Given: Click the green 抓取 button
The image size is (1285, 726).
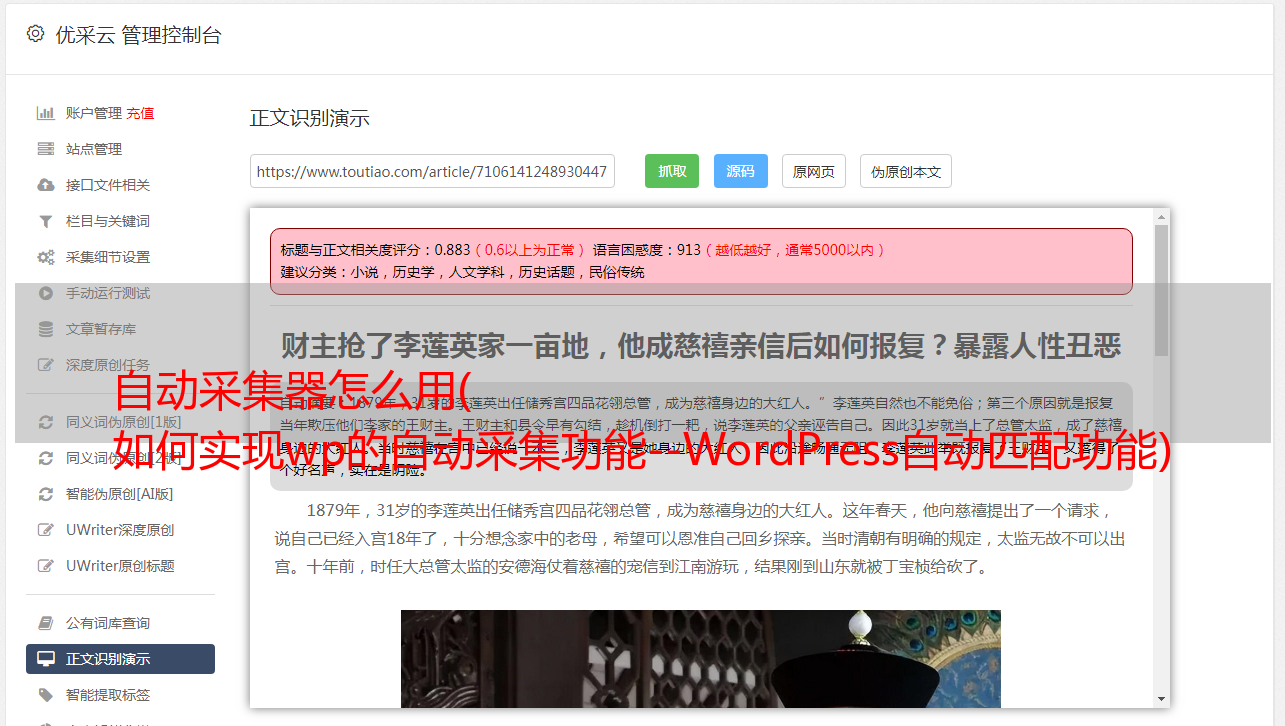Looking at the screenshot, I should [x=672, y=171].
